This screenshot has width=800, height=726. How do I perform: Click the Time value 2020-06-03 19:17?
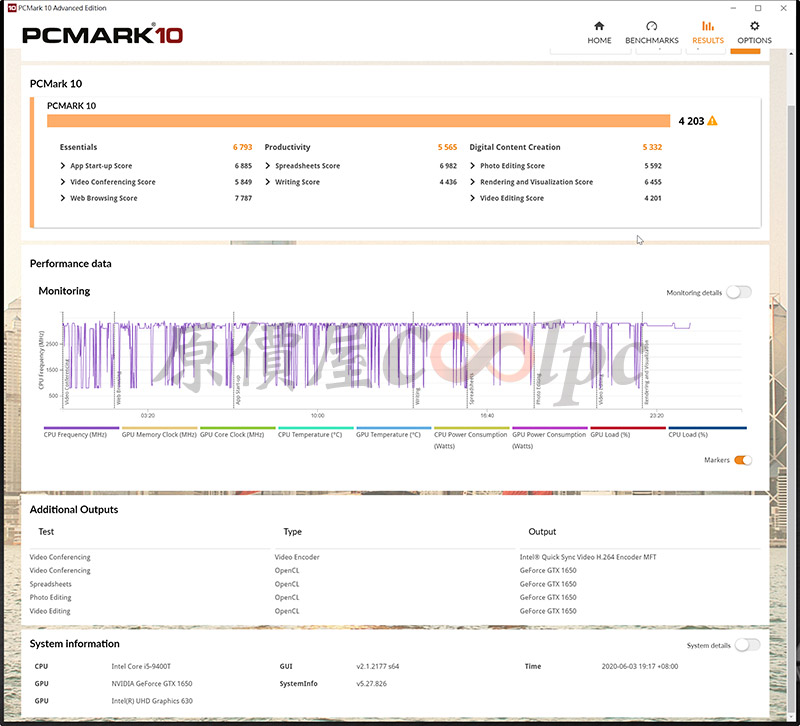click(x=640, y=666)
